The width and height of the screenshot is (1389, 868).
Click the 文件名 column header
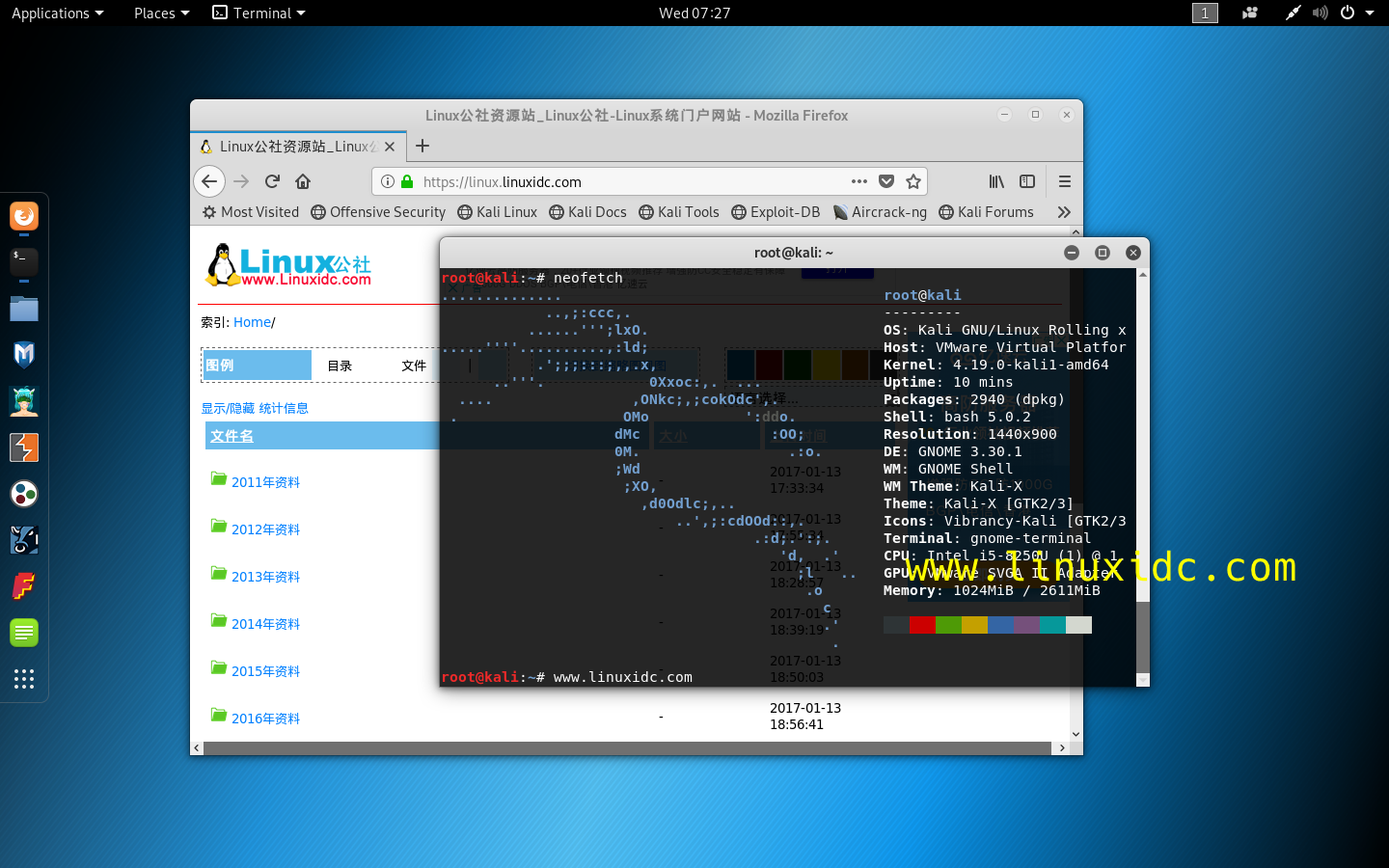click(x=232, y=436)
